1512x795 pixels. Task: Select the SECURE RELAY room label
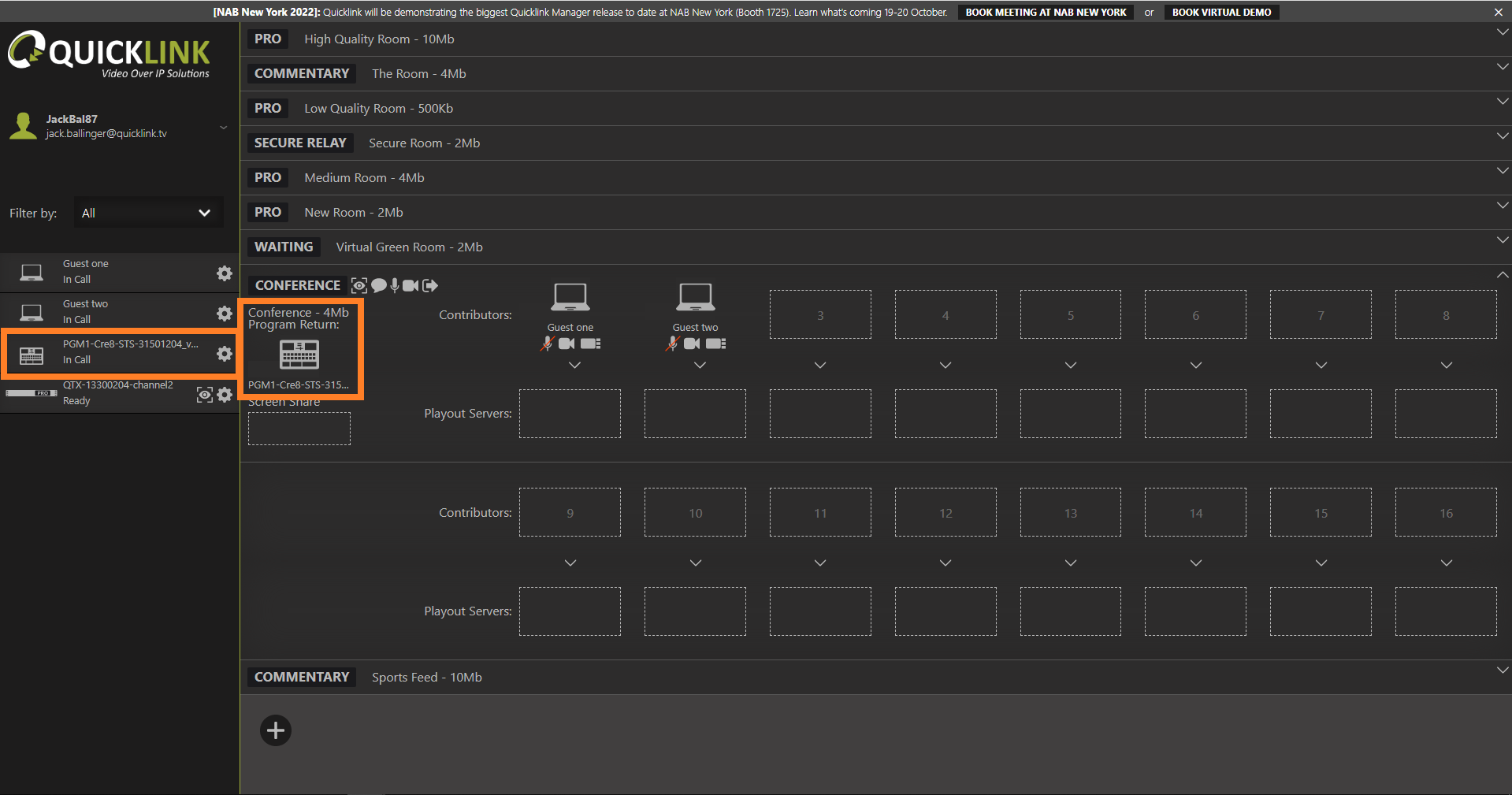pos(300,143)
